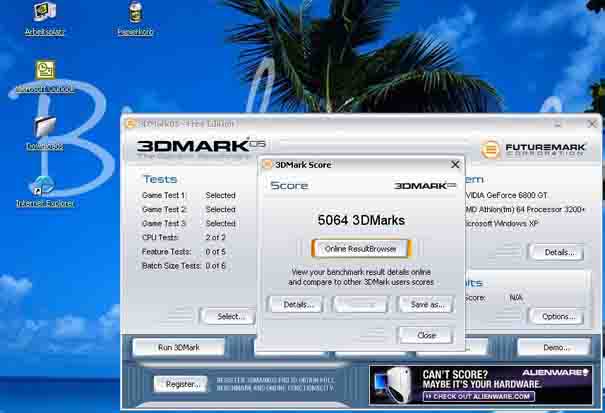Viewport: 605px width, 413px height.
Task: Open the Downloads folder desktop icon
Action: (45, 133)
